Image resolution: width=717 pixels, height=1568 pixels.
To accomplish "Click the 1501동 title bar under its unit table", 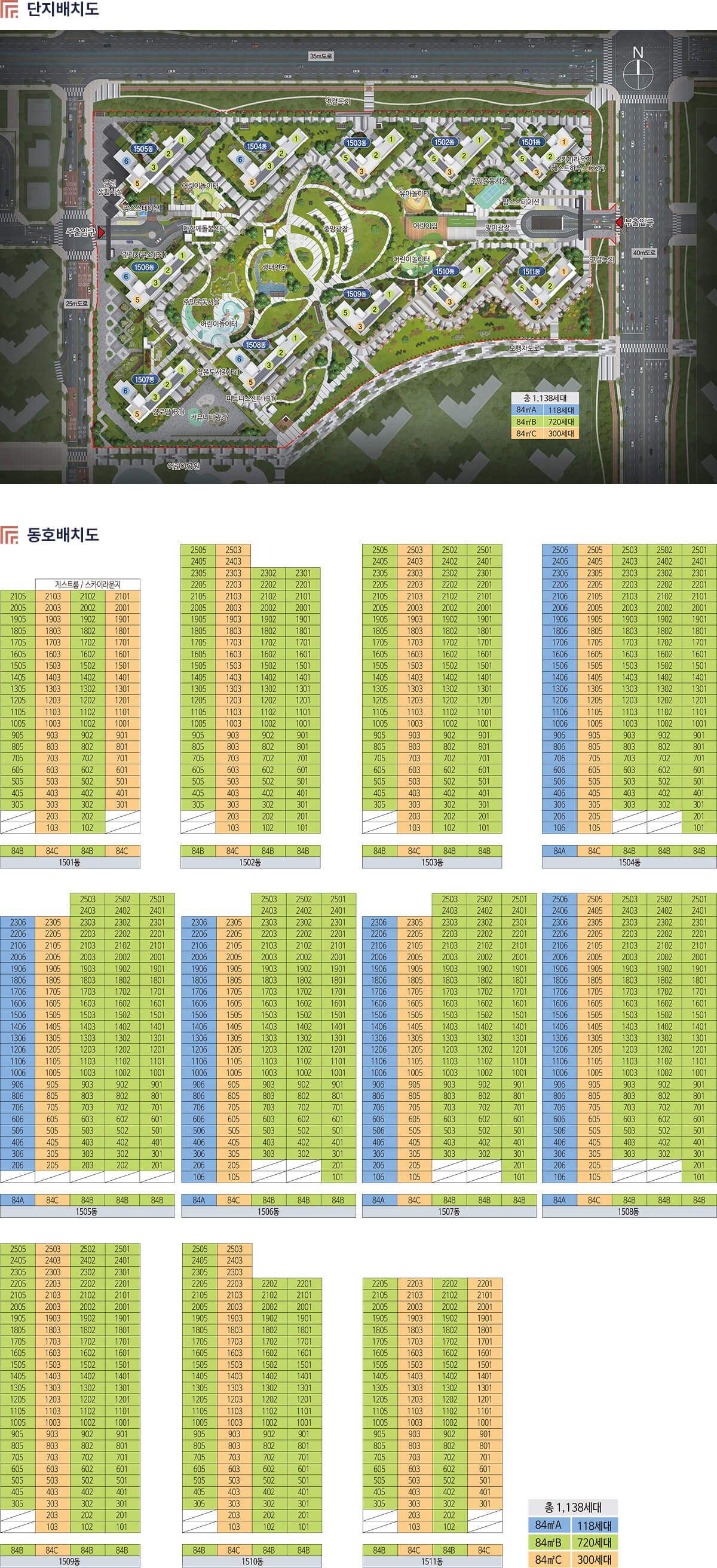I will pos(70,862).
